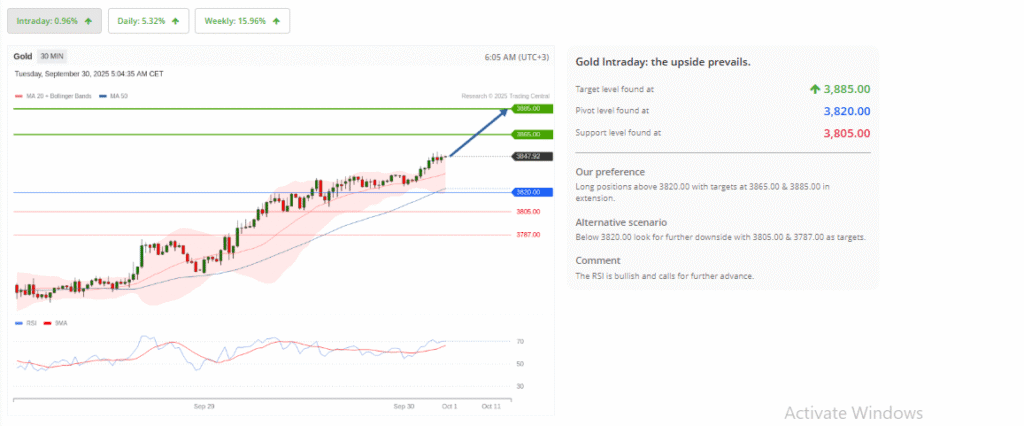1024x426 pixels.
Task: Click the 3885.00 green price label
Action: [x=526, y=108]
